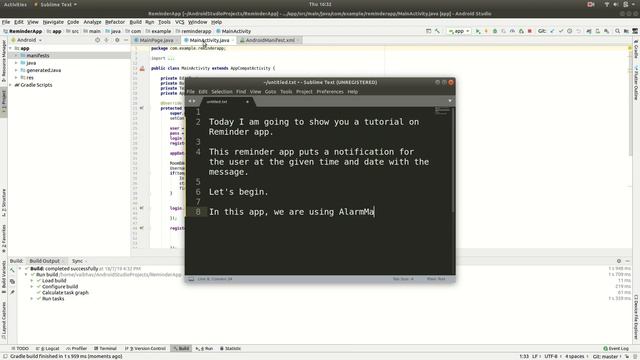The image size is (640, 360).
Task: Open the Selection menu in Sublime Text
Action: coord(222,92)
